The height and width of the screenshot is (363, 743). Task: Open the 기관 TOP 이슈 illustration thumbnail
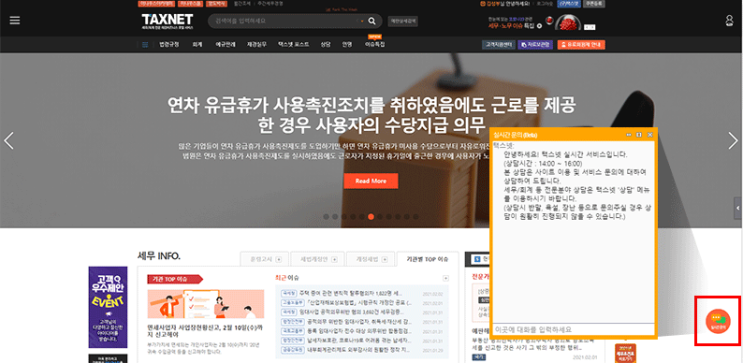pos(206,304)
